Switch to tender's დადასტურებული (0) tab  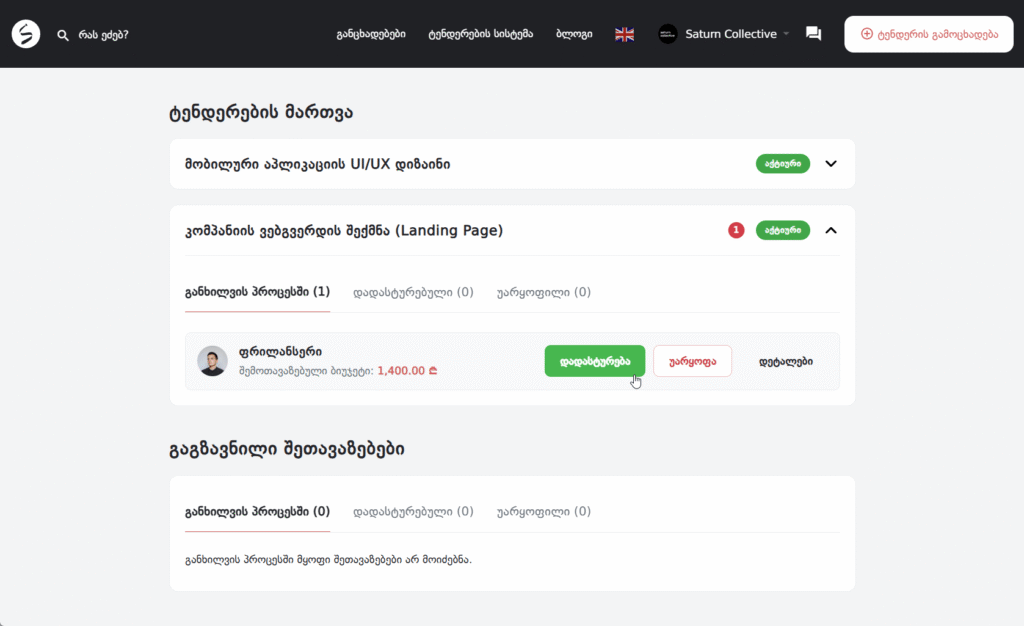413,293
